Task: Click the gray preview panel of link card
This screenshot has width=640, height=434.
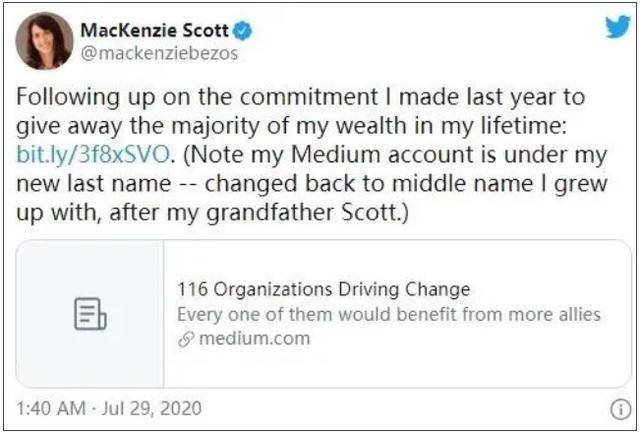Action: click(x=90, y=314)
